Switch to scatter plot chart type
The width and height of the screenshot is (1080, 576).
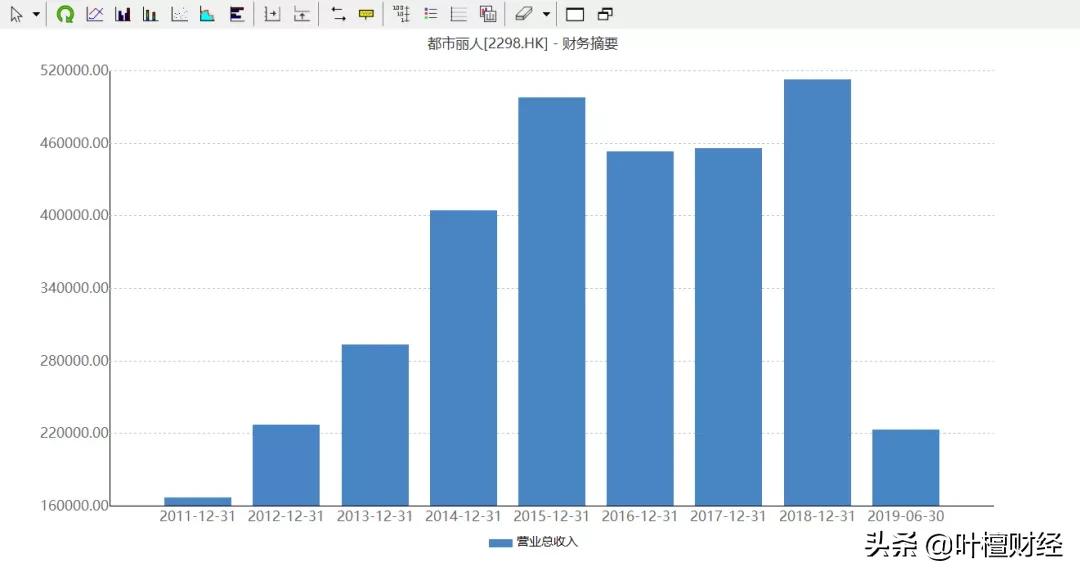[179, 14]
